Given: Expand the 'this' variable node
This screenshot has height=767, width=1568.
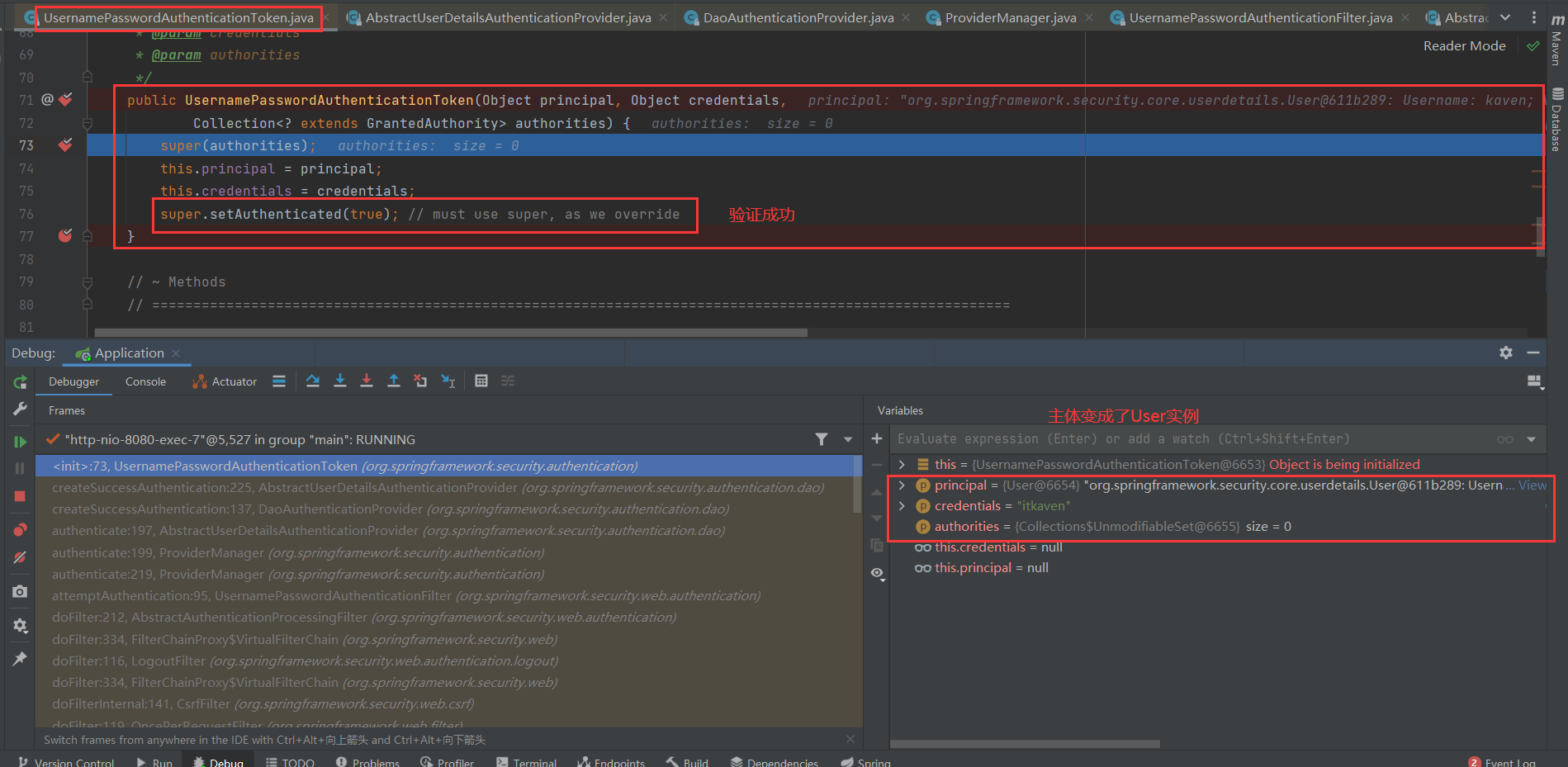Looking at the screenshot, I should point(902,464).
